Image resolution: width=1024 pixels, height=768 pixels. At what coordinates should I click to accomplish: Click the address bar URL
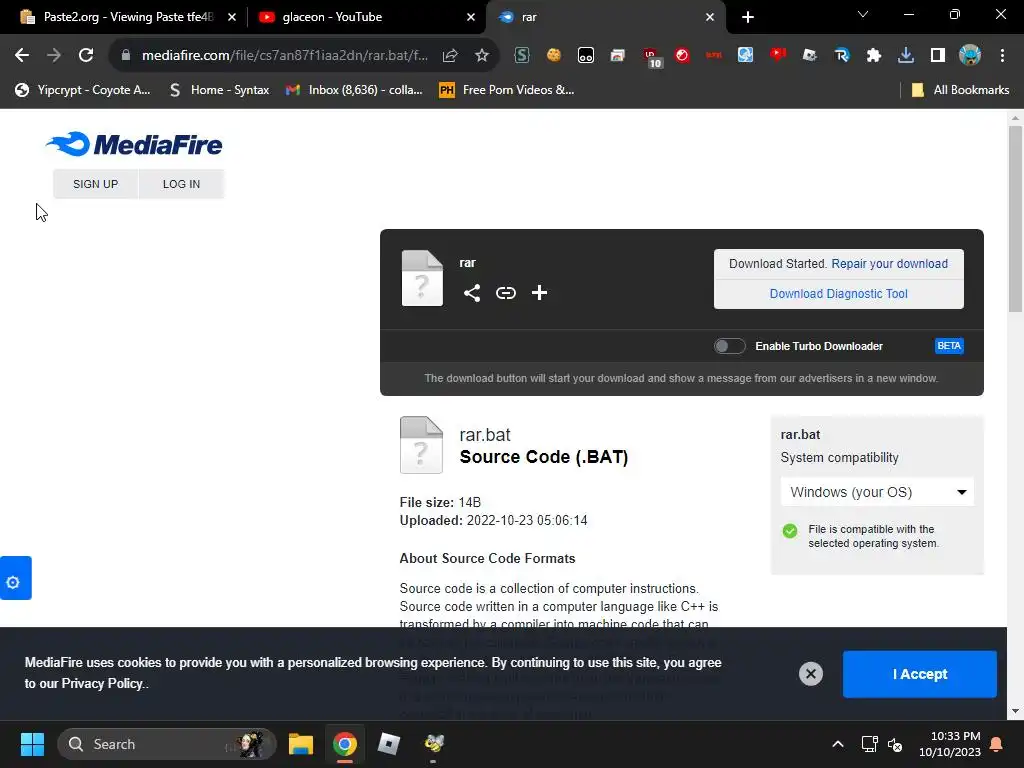(x=285, y=56)
